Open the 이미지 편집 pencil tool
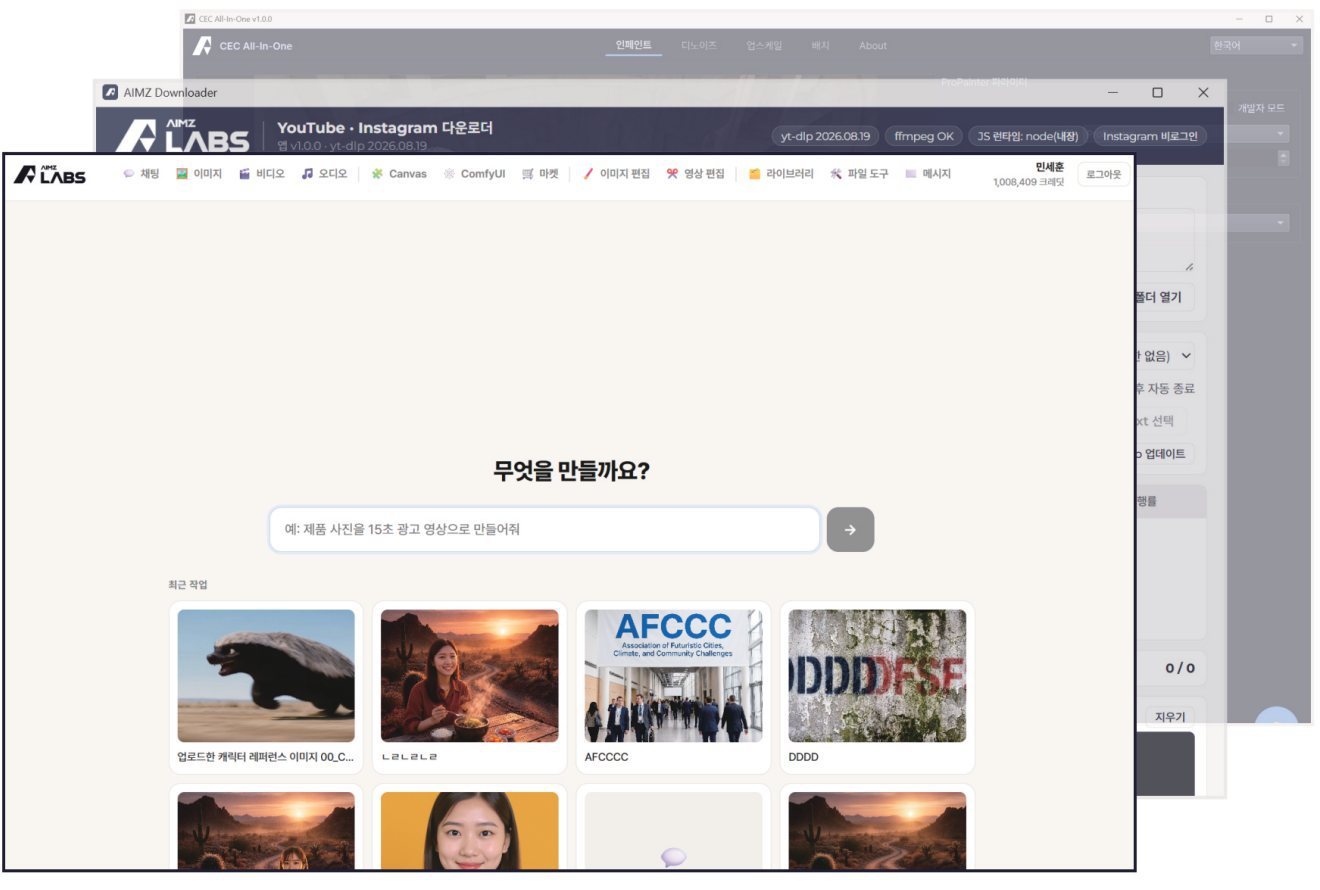1320x890 pixels. click(x=616, y=174)
